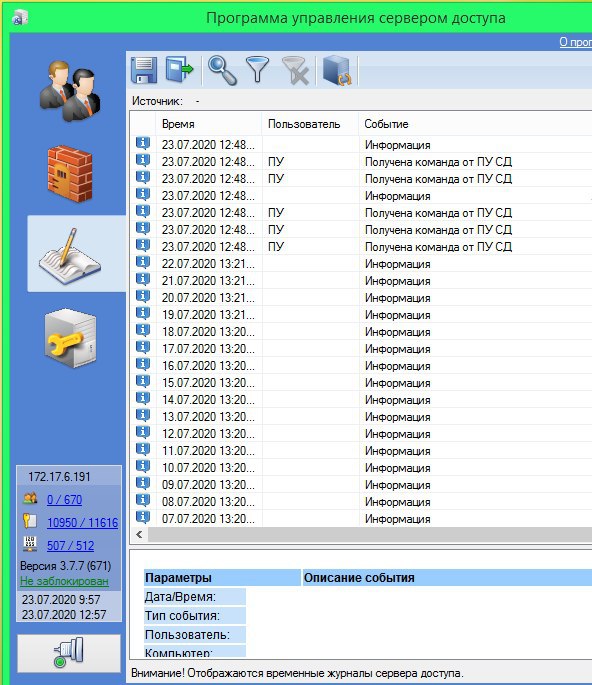The height and width of the screenshot is (685, 592).
Task: Click the horizontal scrollbar left arrow
Action: click(139, 534)
